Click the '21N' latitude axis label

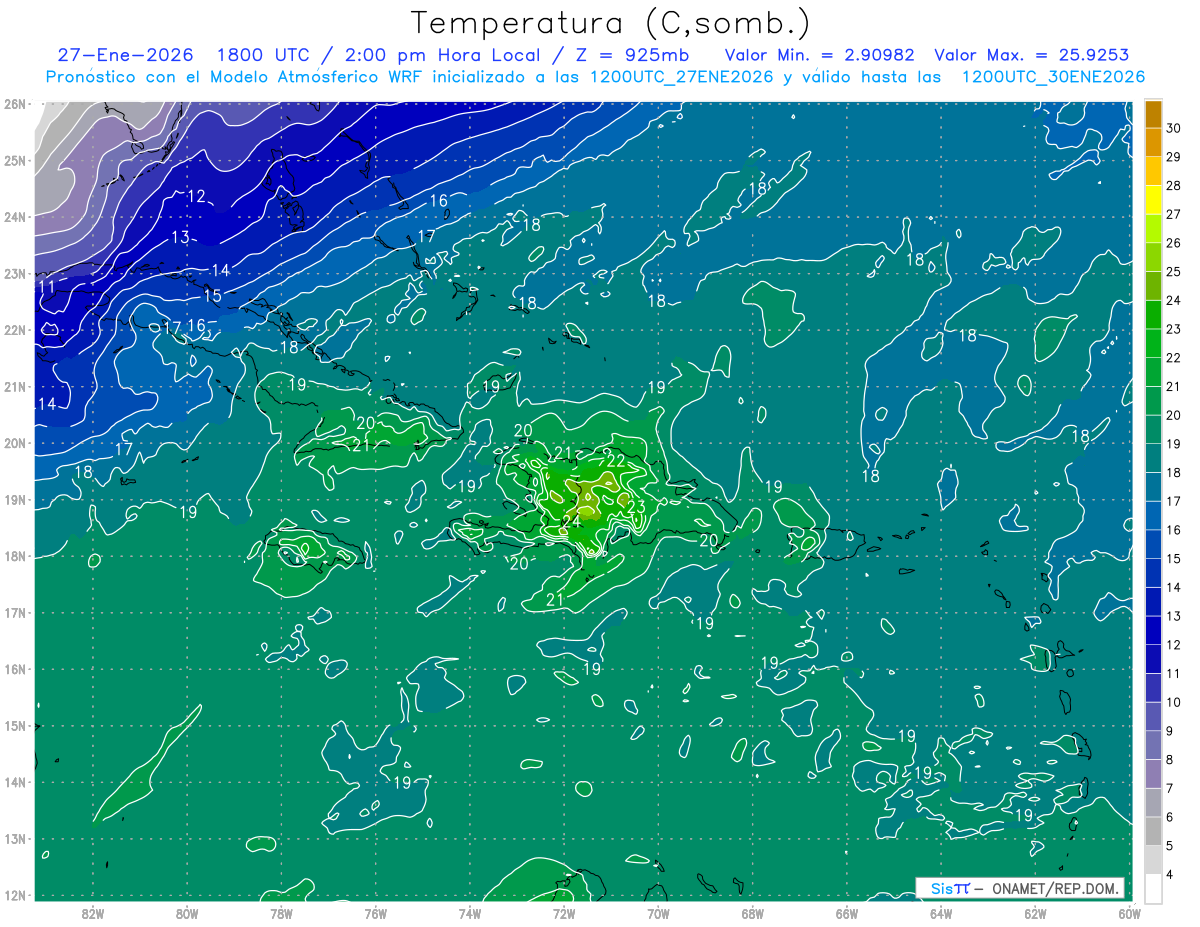tap(14, 387)
